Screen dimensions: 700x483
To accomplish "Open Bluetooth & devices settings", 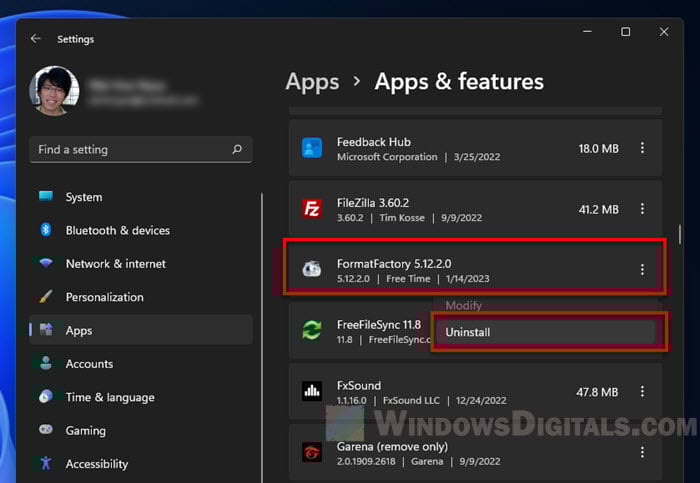I will [x=141, y=230].
